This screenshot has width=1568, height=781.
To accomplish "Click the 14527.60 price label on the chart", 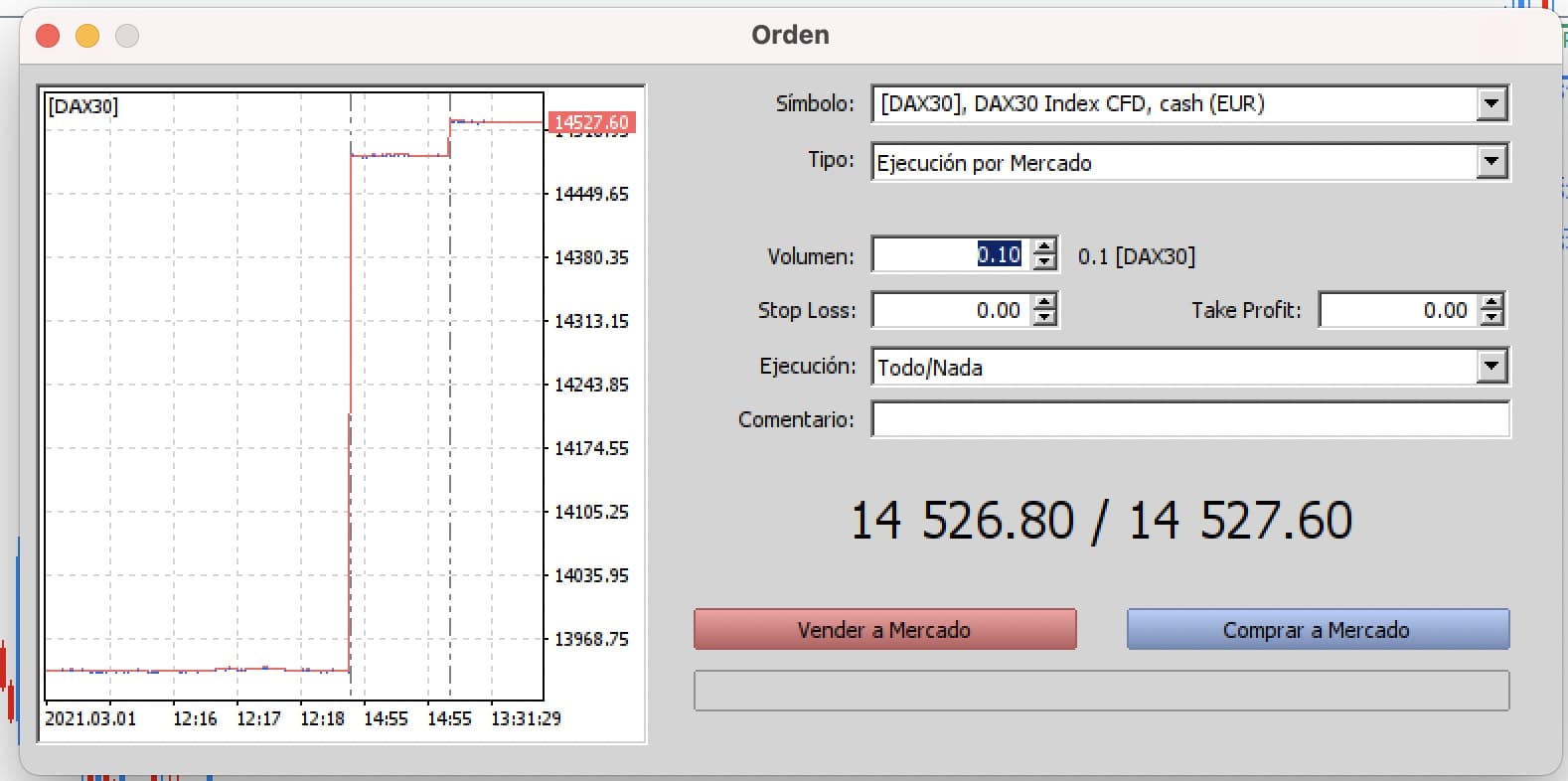I will (591, 122).
